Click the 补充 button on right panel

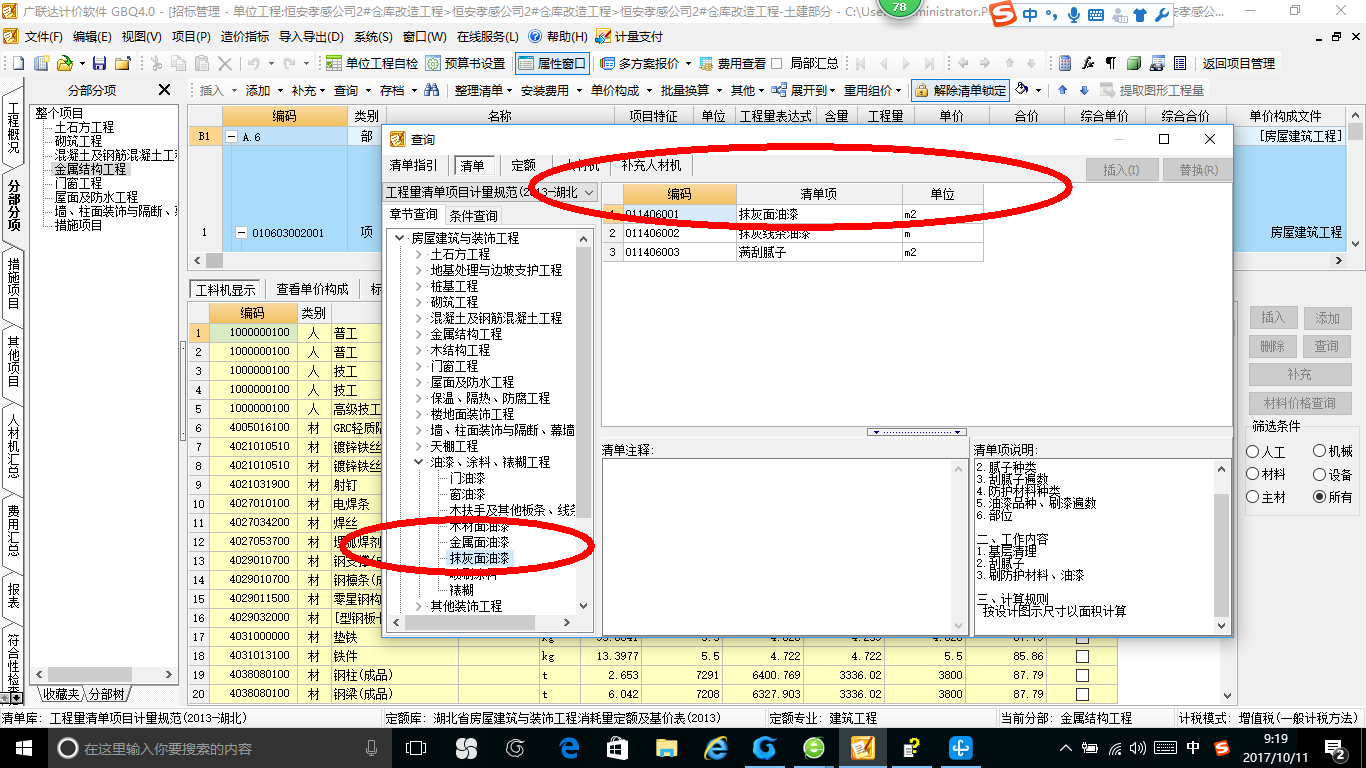(1299, 374)
